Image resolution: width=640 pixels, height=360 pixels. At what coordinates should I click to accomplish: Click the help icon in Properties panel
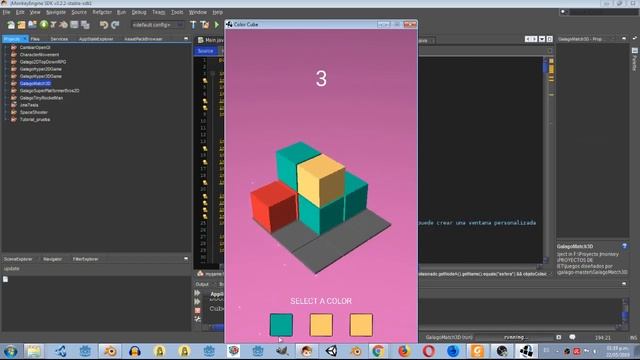(x=624, y=246)
